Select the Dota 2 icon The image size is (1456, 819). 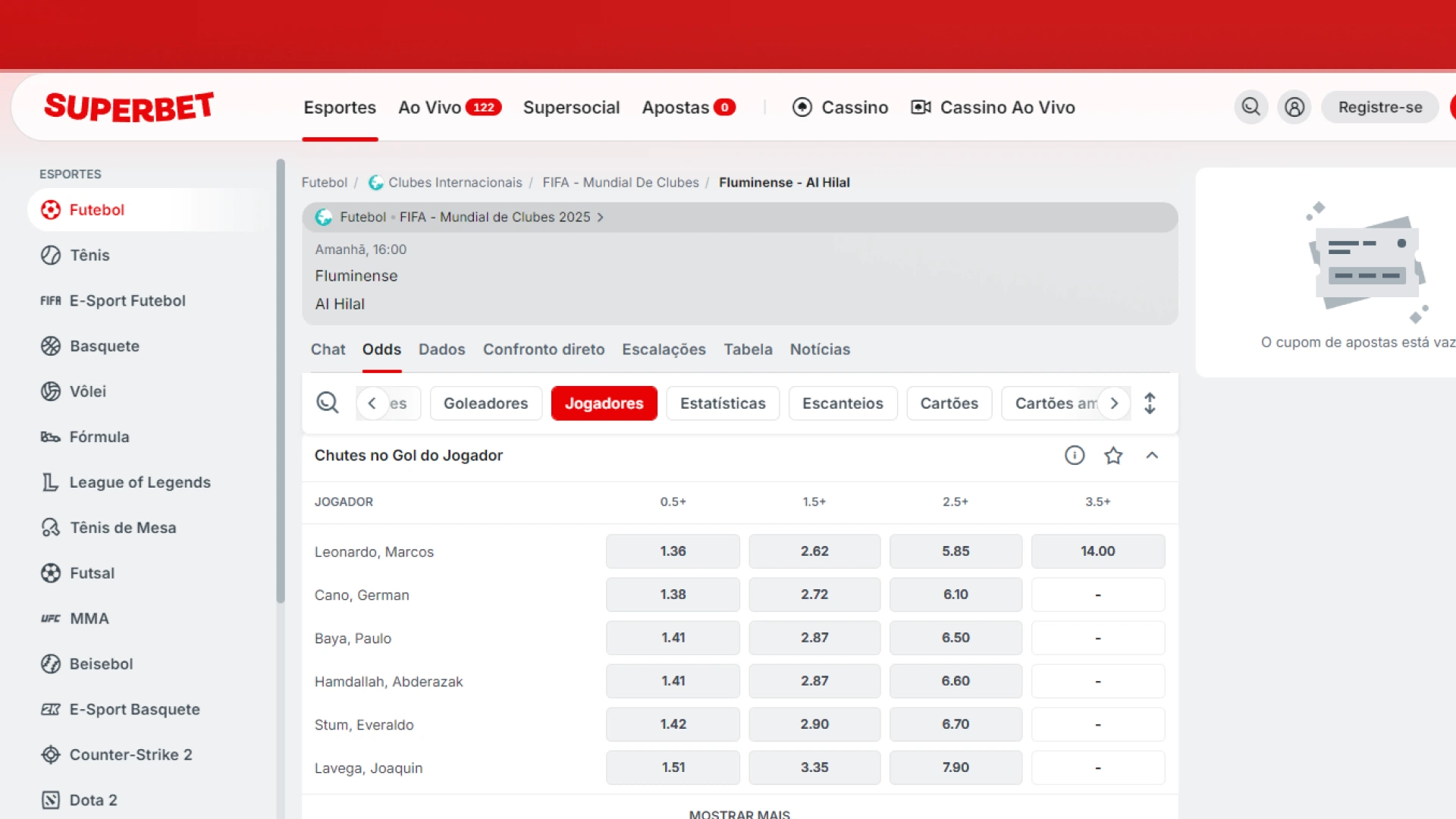tap(51, 800)
